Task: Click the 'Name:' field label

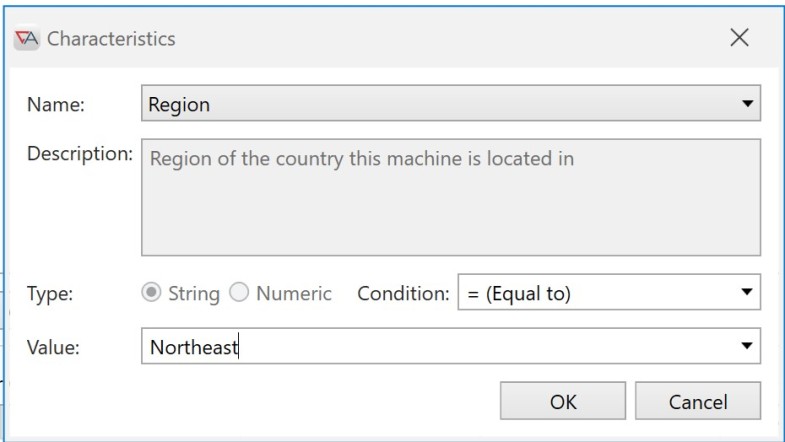Action: pyautogui.click(x=56, y=105)
